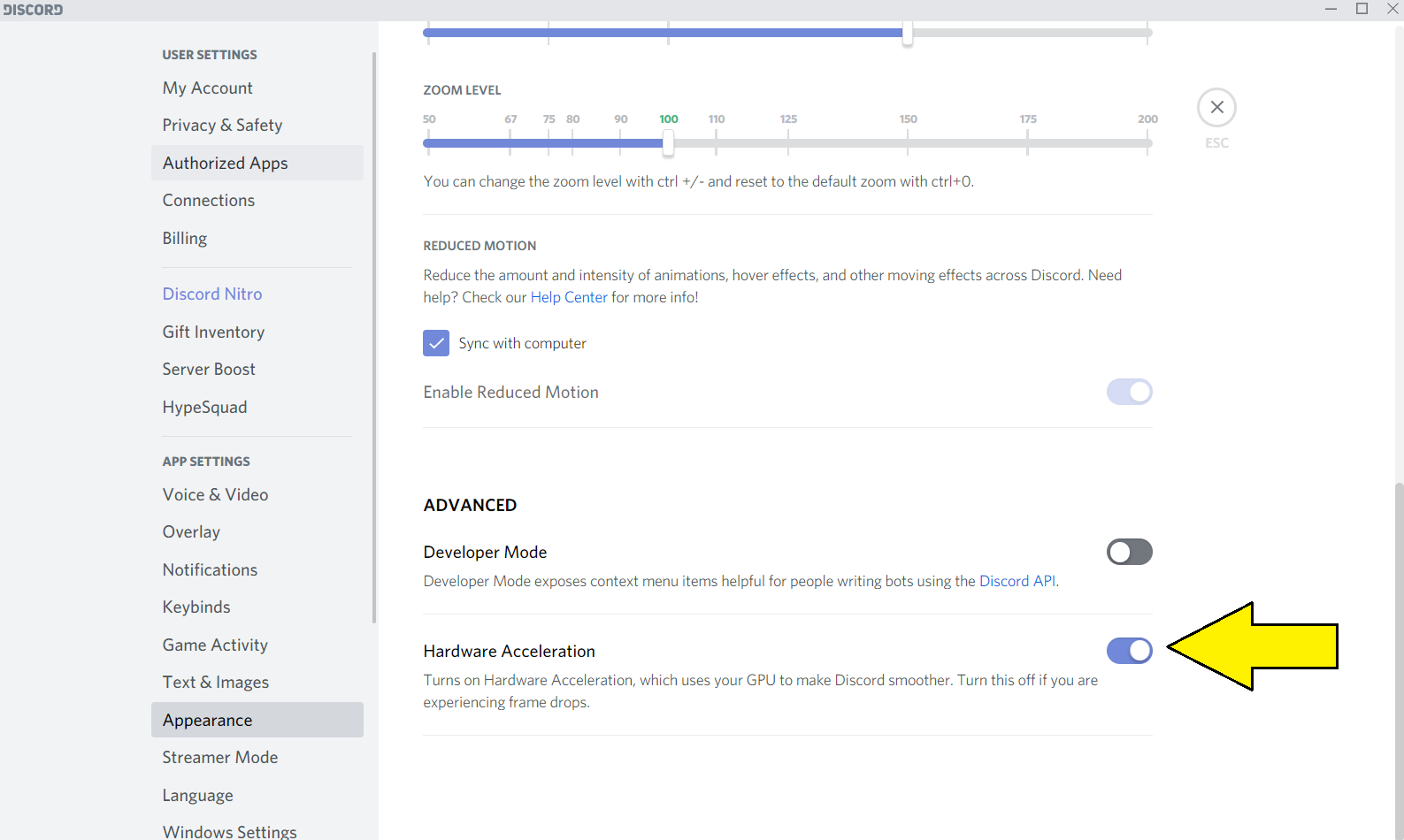1404x840 pixels.
Task: Open Notifications settings
Action: 257,569
